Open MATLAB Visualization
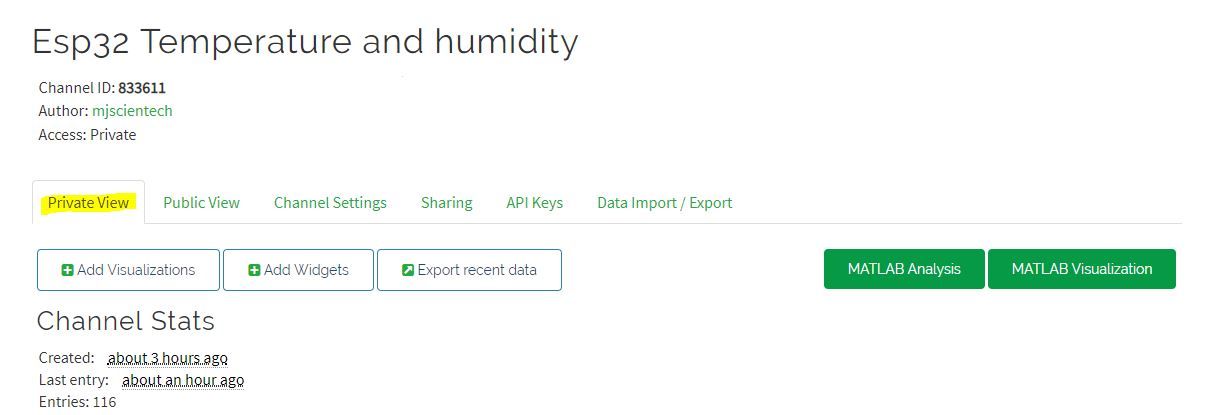This screenshot has width=1206, height=415. click(x=1082, y=269)
